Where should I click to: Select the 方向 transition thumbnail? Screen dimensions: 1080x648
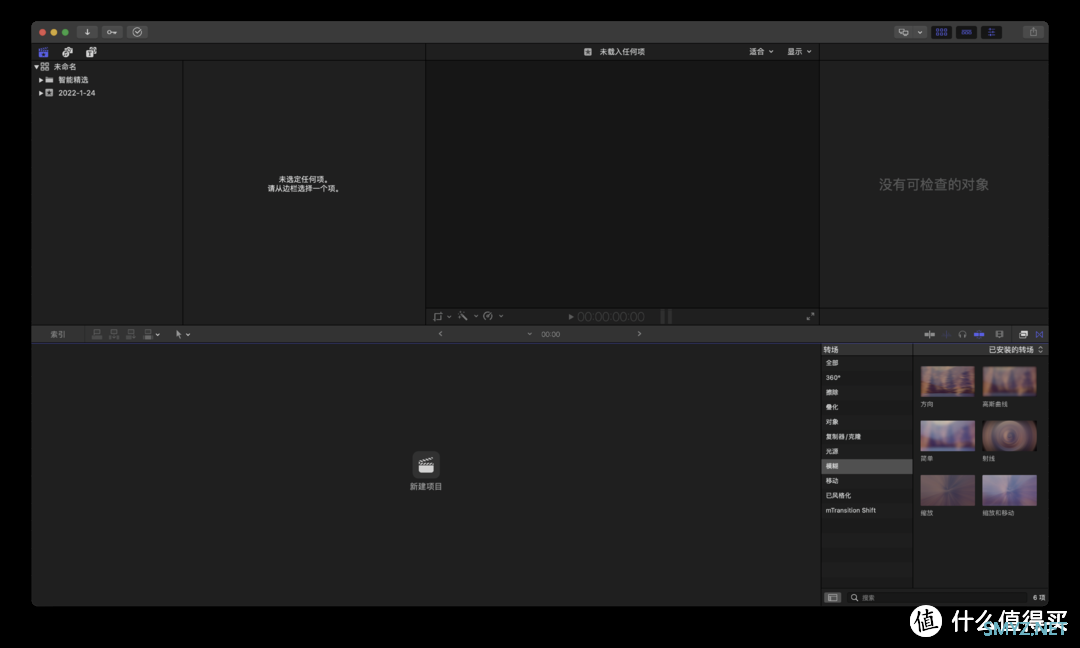(x=947, y=382)
